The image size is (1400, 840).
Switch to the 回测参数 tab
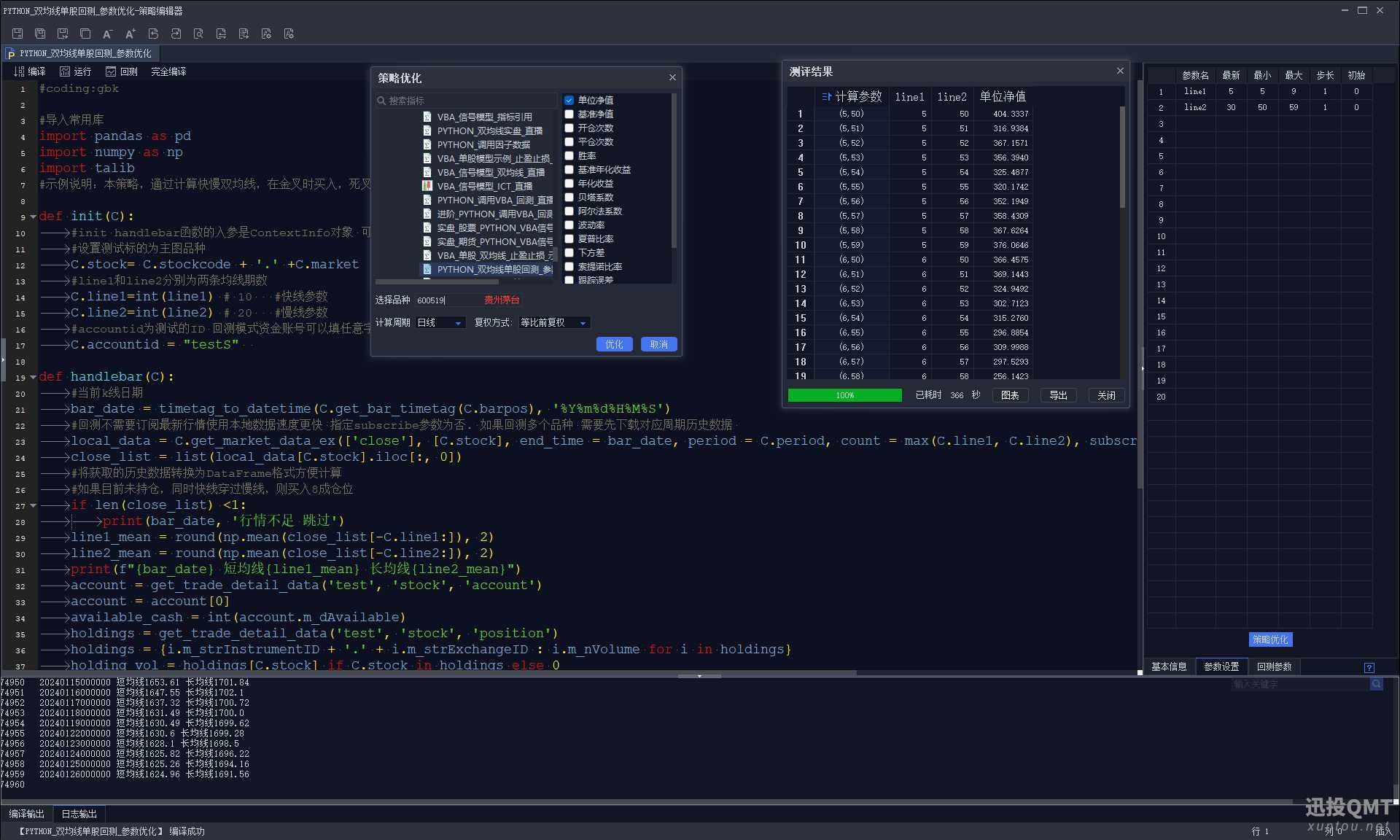(x=1273, y=666)
